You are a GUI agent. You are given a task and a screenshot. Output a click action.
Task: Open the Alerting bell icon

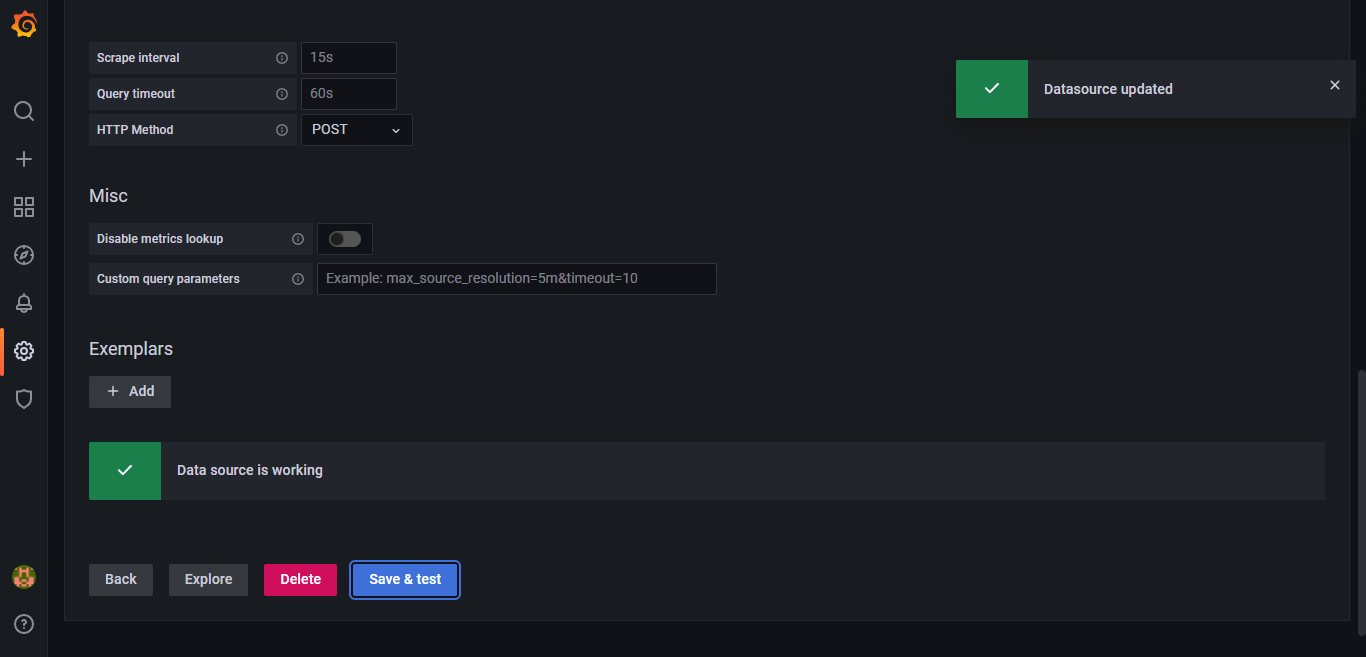[24, 303]
